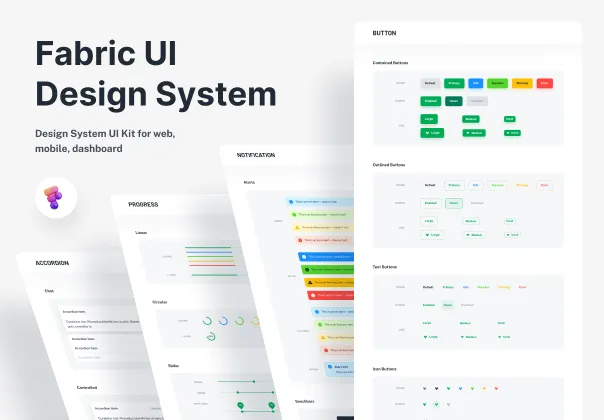Click the heart icon in contained Medium button
This screenshot has width=604, height=420.
click(468, 133)
